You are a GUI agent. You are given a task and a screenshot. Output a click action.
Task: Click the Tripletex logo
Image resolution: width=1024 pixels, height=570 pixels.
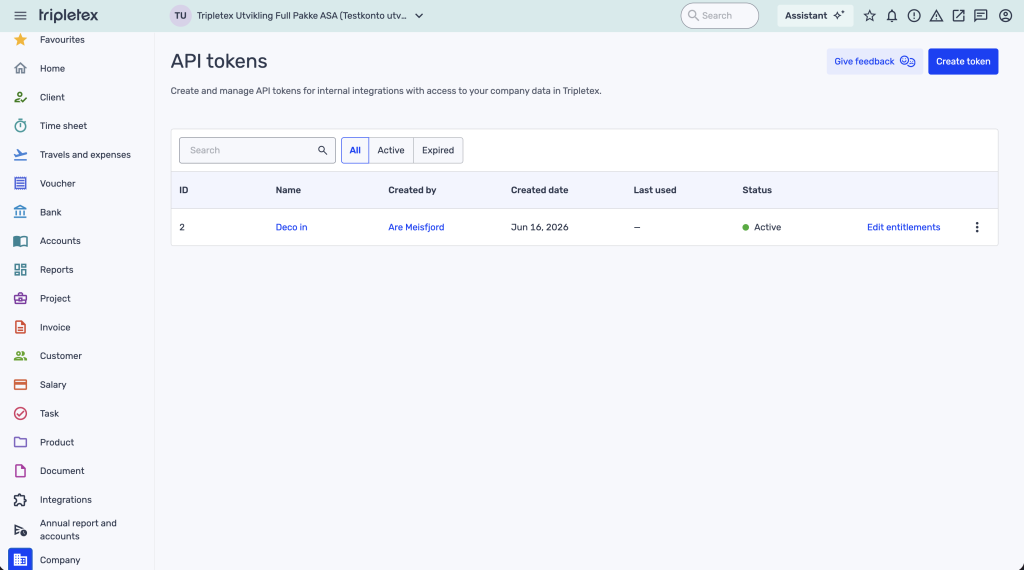coord(69,15)
